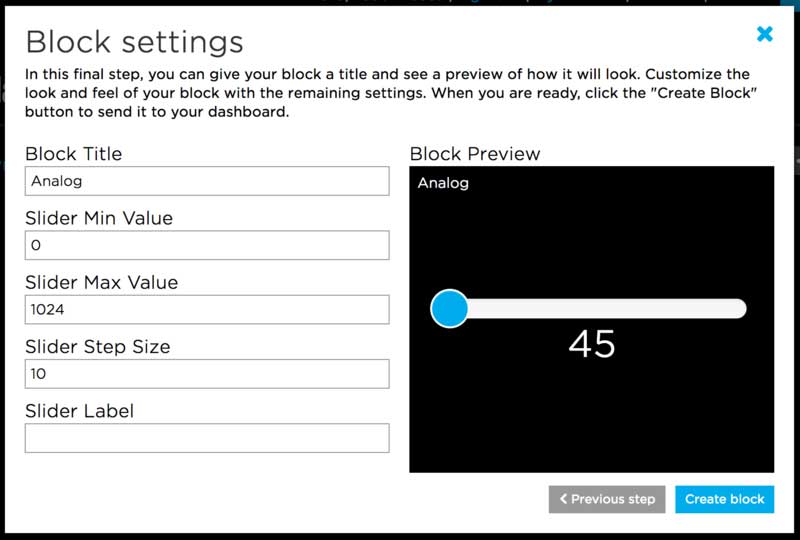The image size is (800, 540).
Task: Click the Block Title input field
Action: pos(206,181)
